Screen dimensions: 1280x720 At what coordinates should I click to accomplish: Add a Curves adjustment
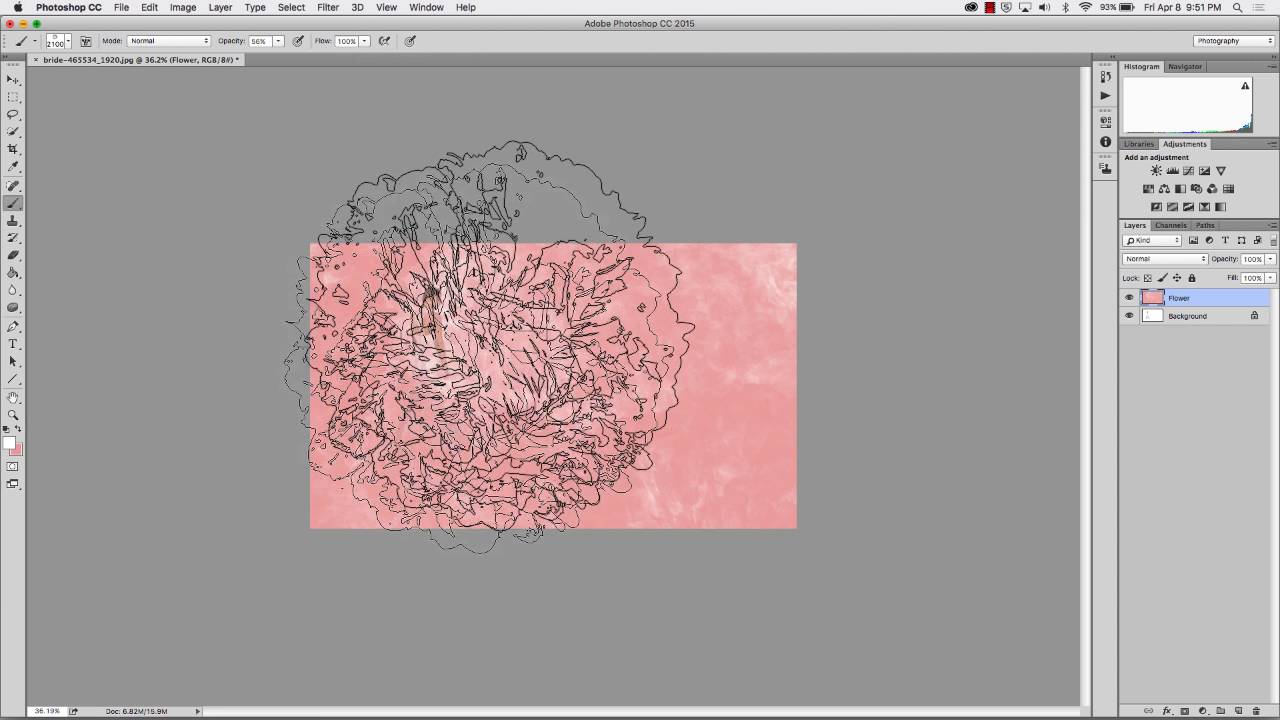click(1188, 171)
